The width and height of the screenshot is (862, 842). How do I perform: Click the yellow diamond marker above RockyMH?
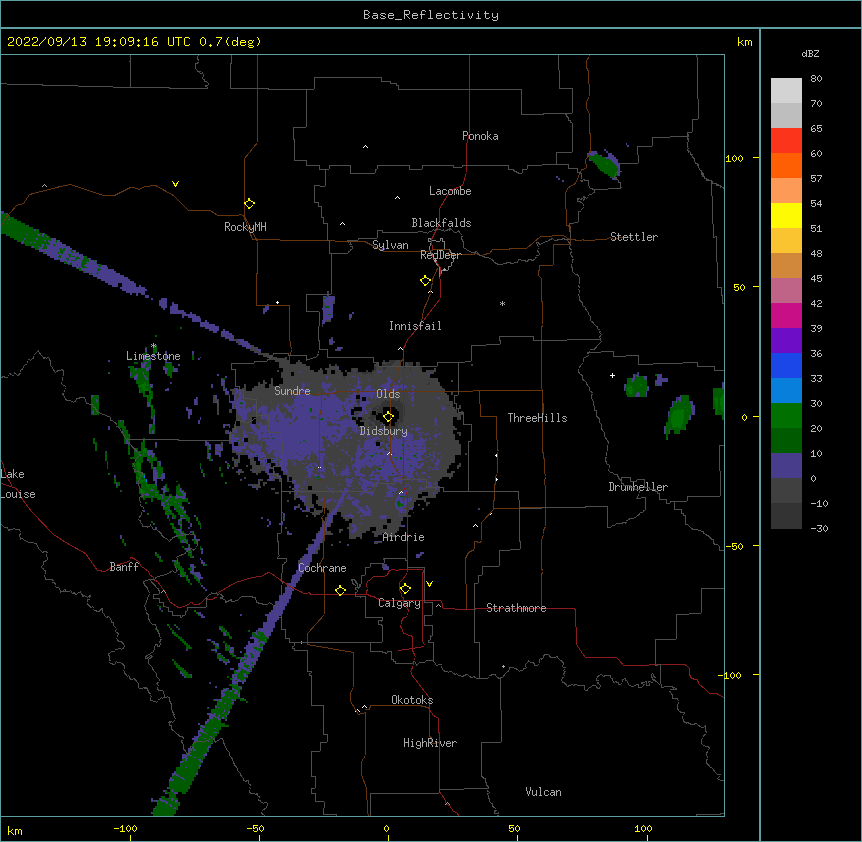pos(249,204)
